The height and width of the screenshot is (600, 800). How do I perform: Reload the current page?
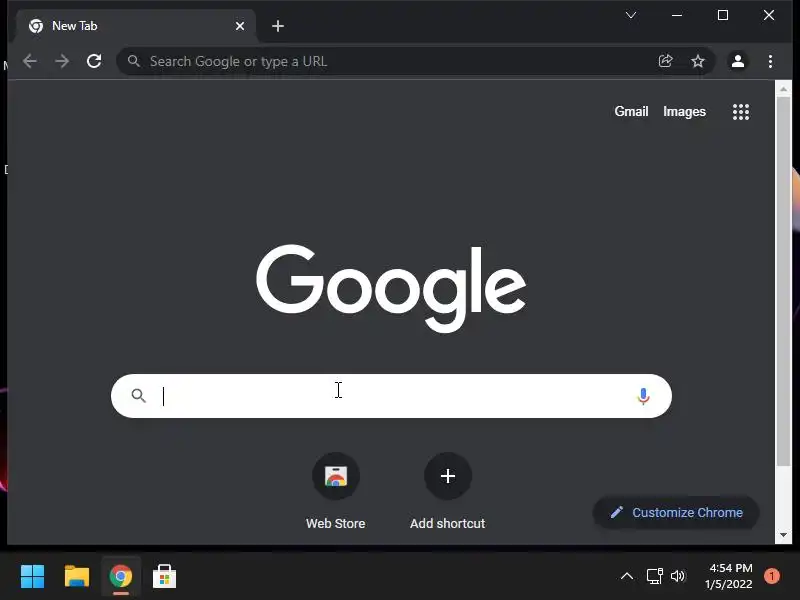pos(94,61)
